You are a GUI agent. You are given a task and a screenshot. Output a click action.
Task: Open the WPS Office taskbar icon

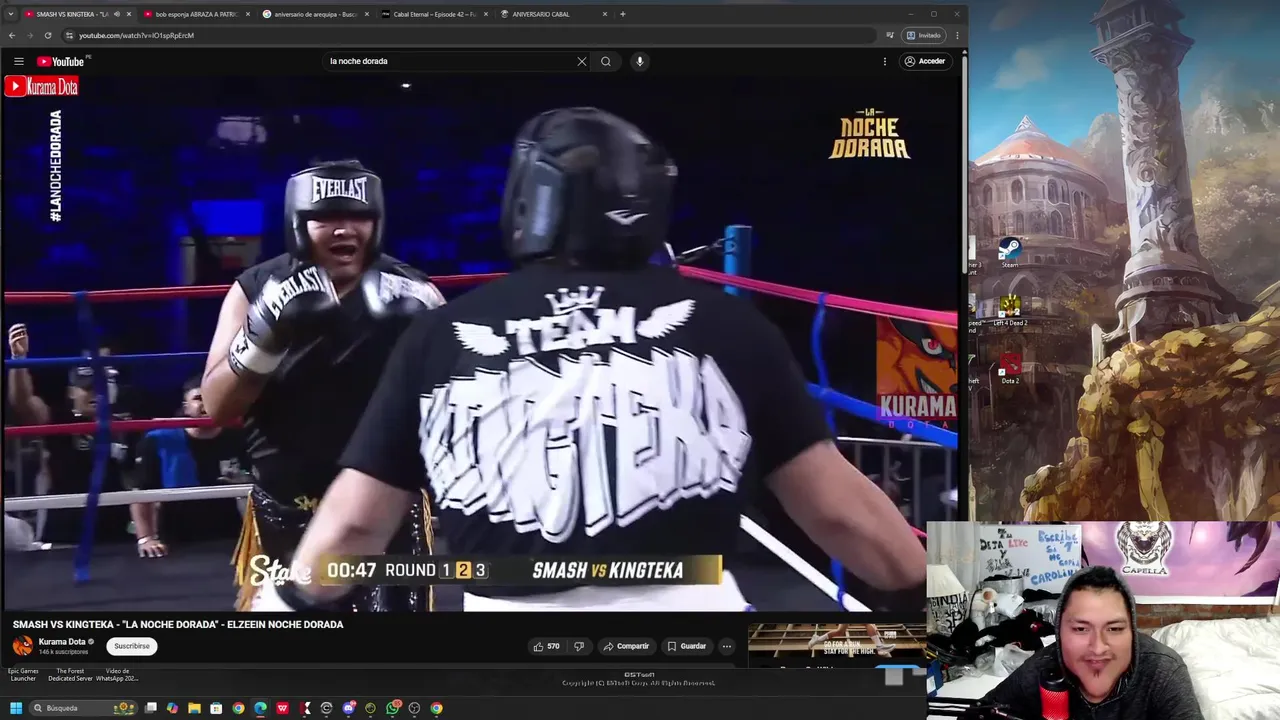[282, 708]
